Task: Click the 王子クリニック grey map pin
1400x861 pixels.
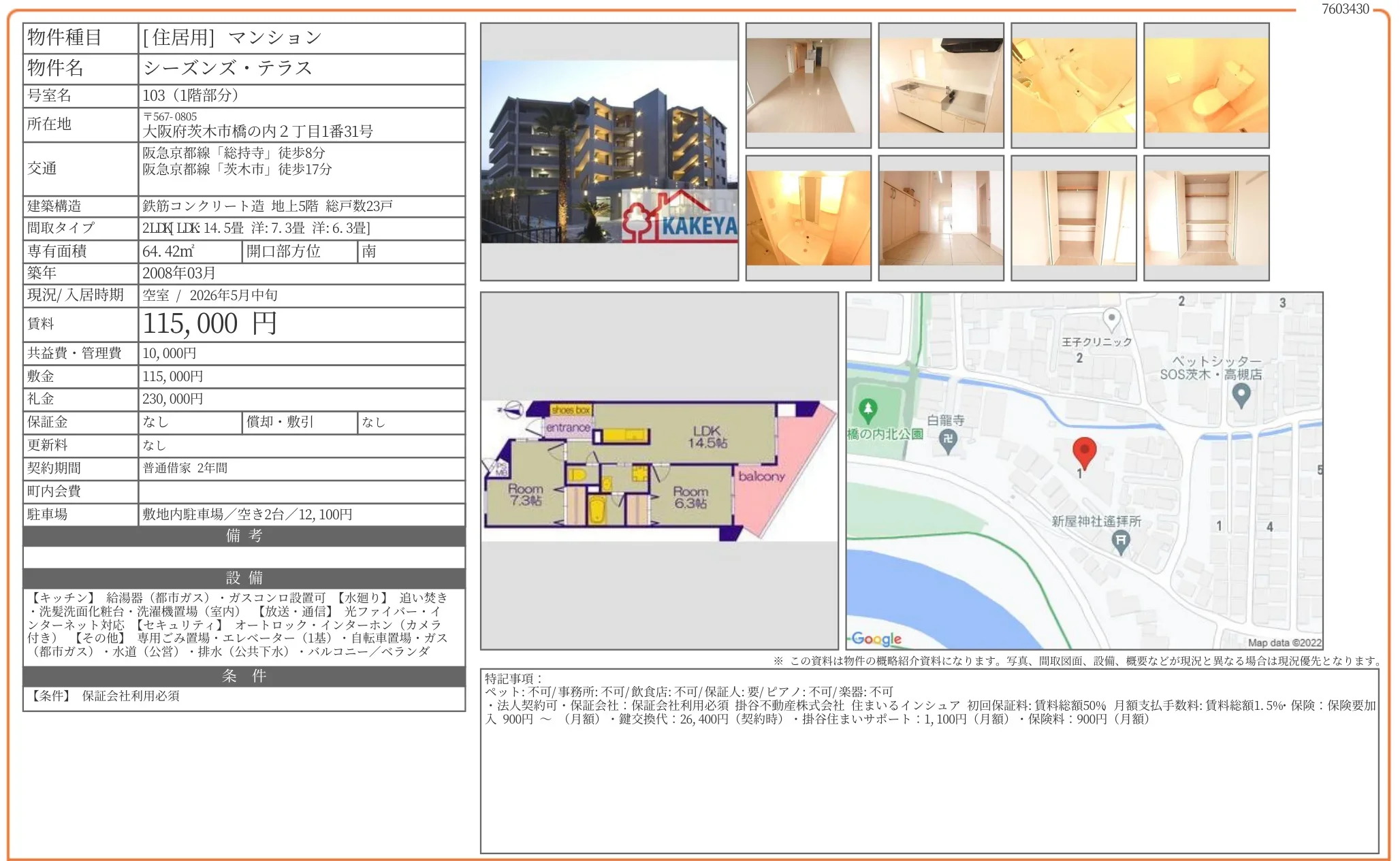Action: (1111, 319)
